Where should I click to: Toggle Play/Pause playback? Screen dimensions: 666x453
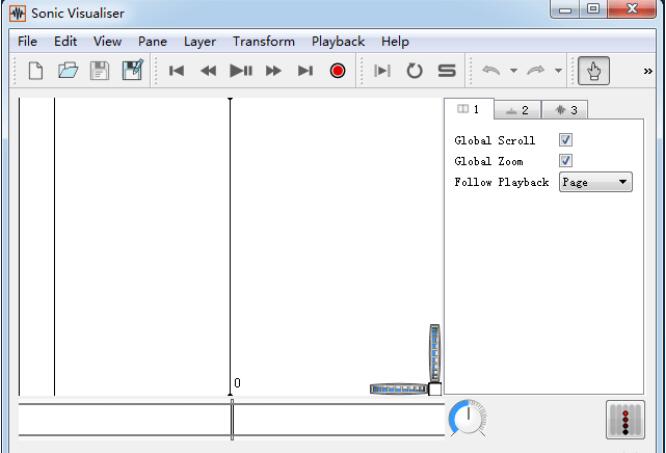point(241,70)
